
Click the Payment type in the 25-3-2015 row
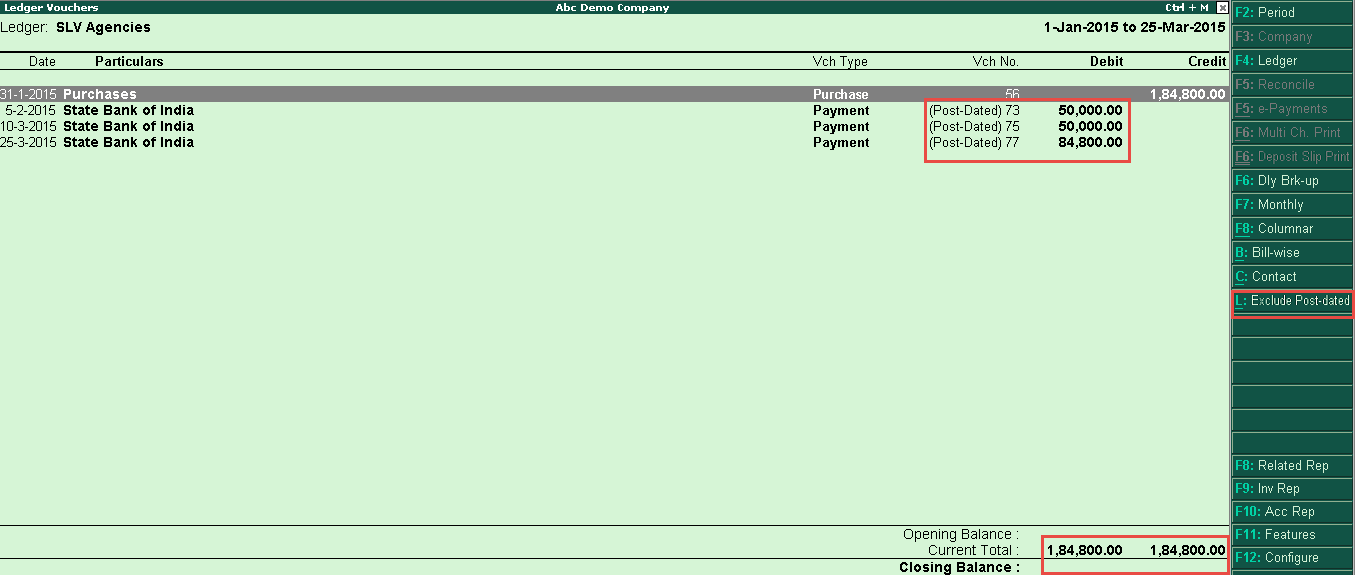841,142
